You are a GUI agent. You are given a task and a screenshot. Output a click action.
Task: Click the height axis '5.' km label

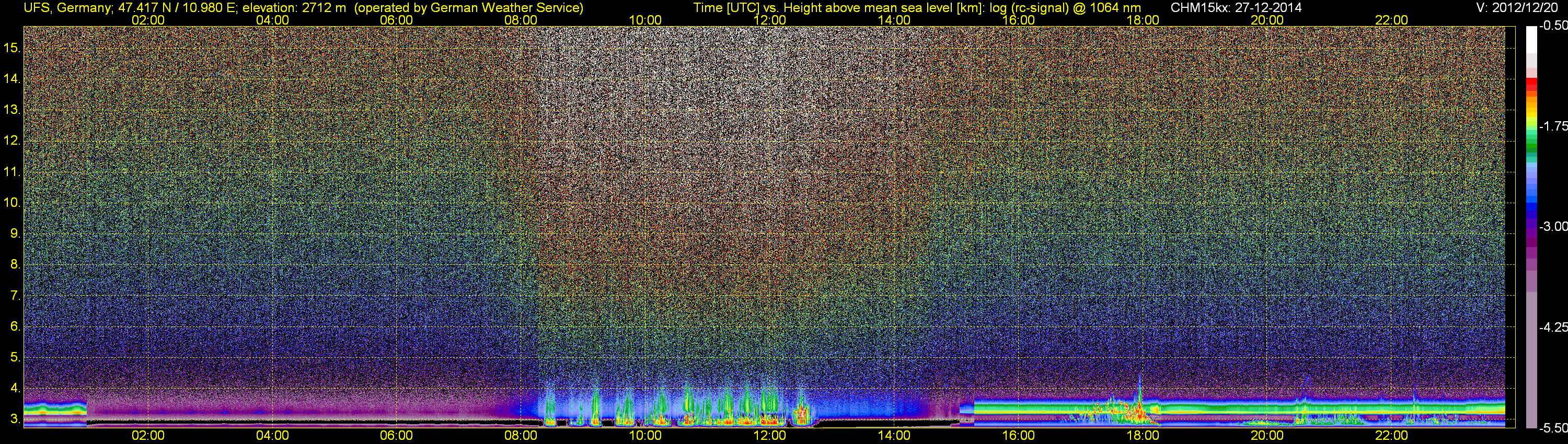click(15, 357)
